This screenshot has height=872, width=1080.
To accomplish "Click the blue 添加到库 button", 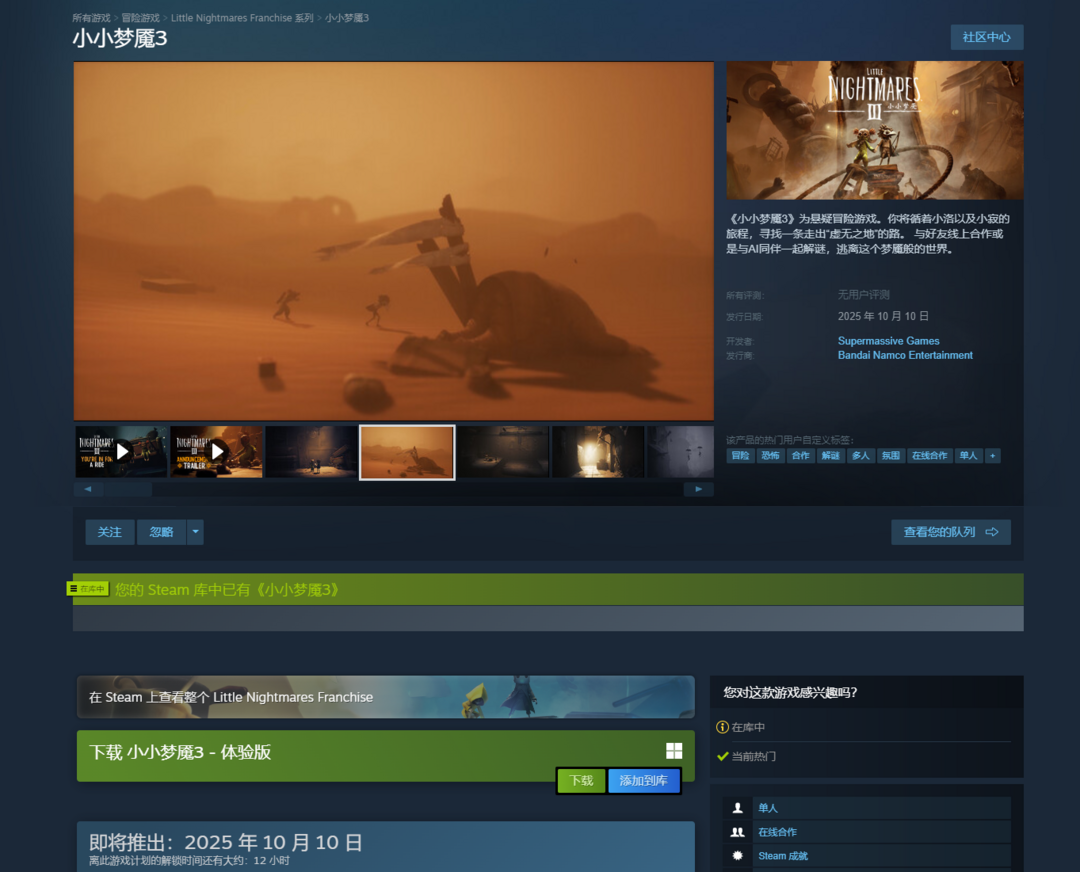I will tap(643, 781).
